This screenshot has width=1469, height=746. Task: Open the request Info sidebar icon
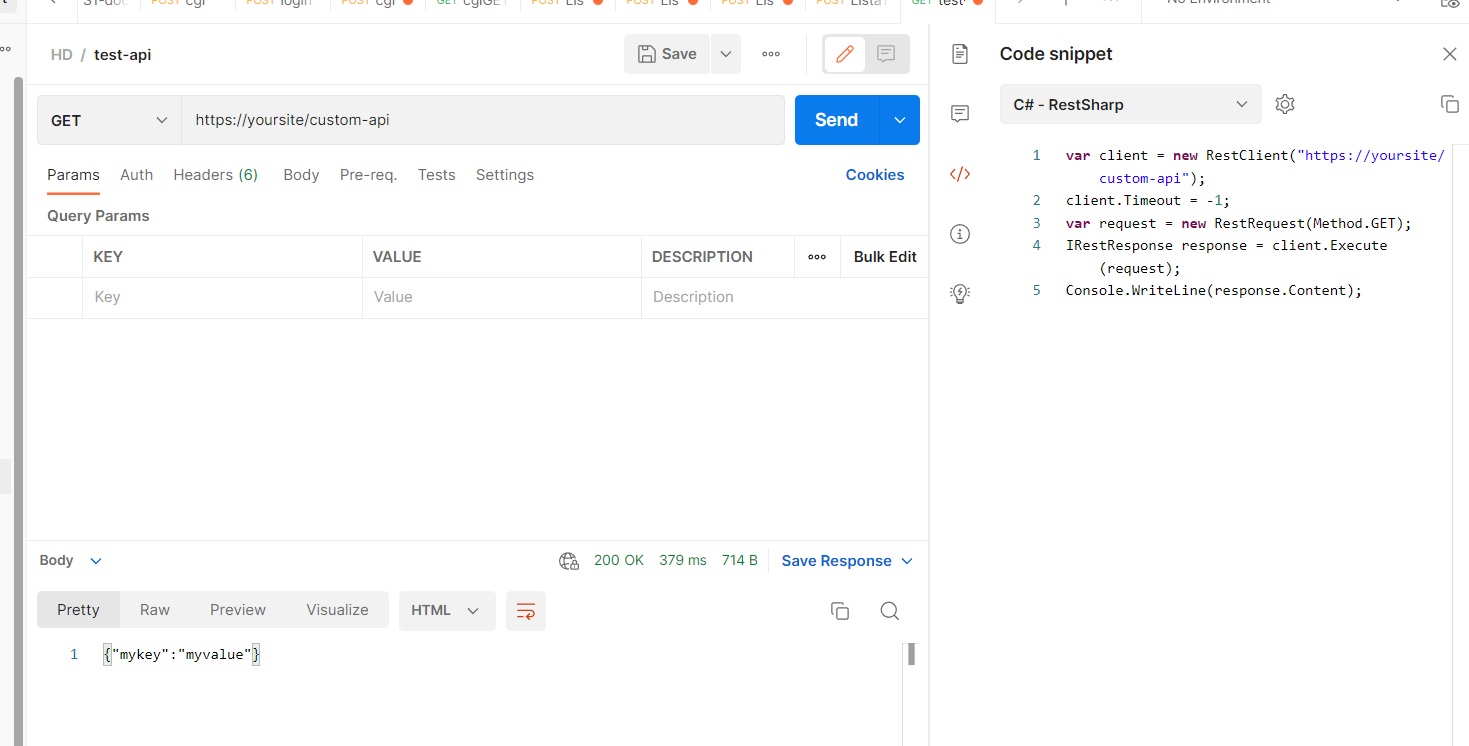point(960,234)
